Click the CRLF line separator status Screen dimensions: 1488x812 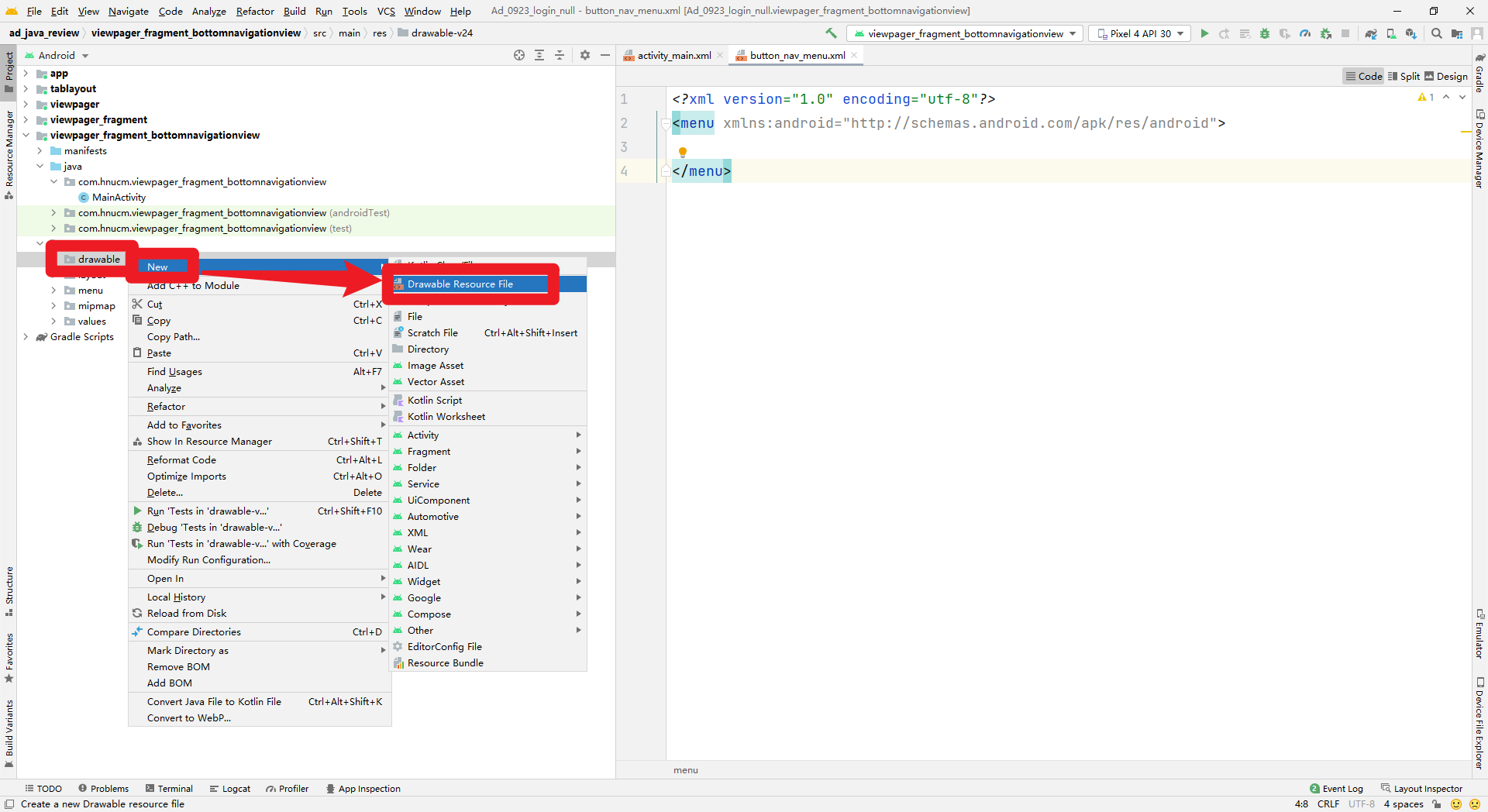(1328, 804)
